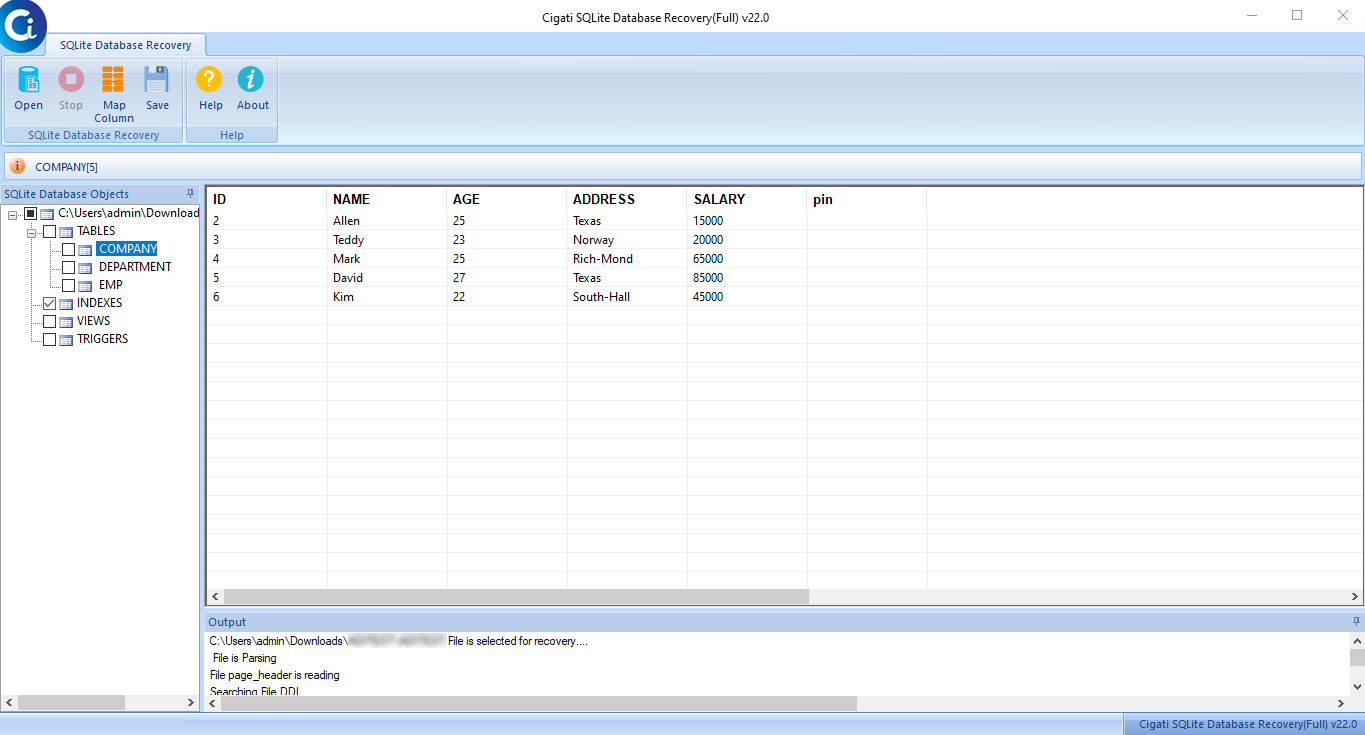
Task: Click the 'Rich-Mond' address cell
Action: 627,259
